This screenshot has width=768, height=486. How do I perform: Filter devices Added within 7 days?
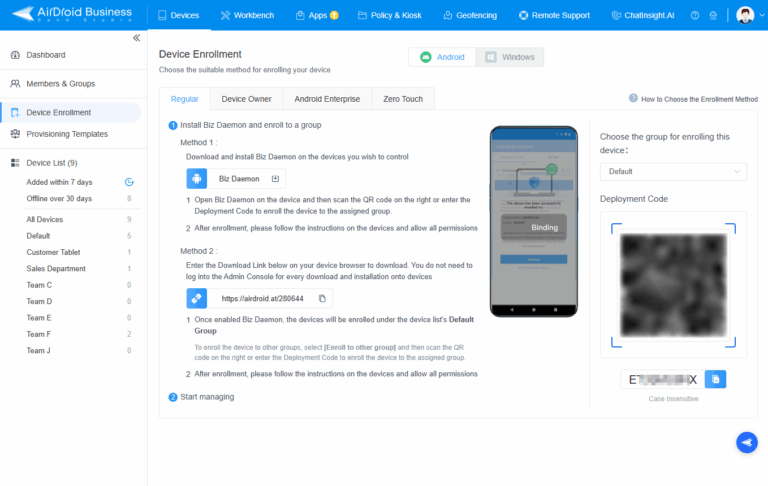59,182
